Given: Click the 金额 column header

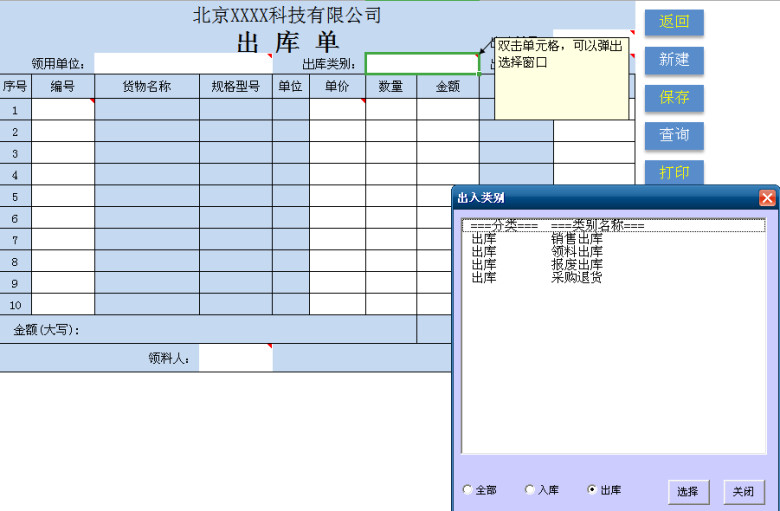Looking at the screenshot, I should pos(448,87).
